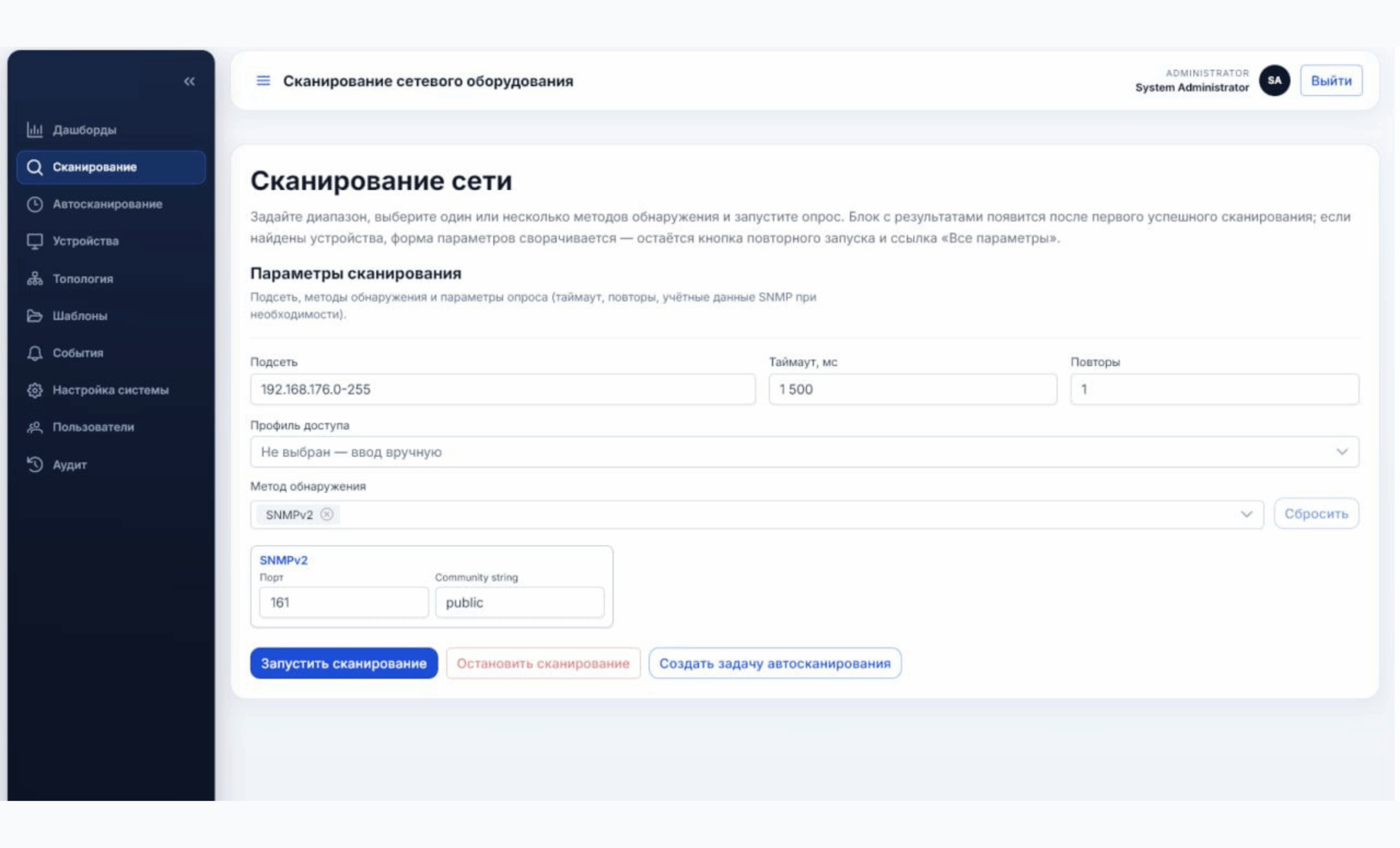Viewport: 1400px width, 848px height.
Task: Click the Параметры сканирования heading
Action: click(355, 273)
